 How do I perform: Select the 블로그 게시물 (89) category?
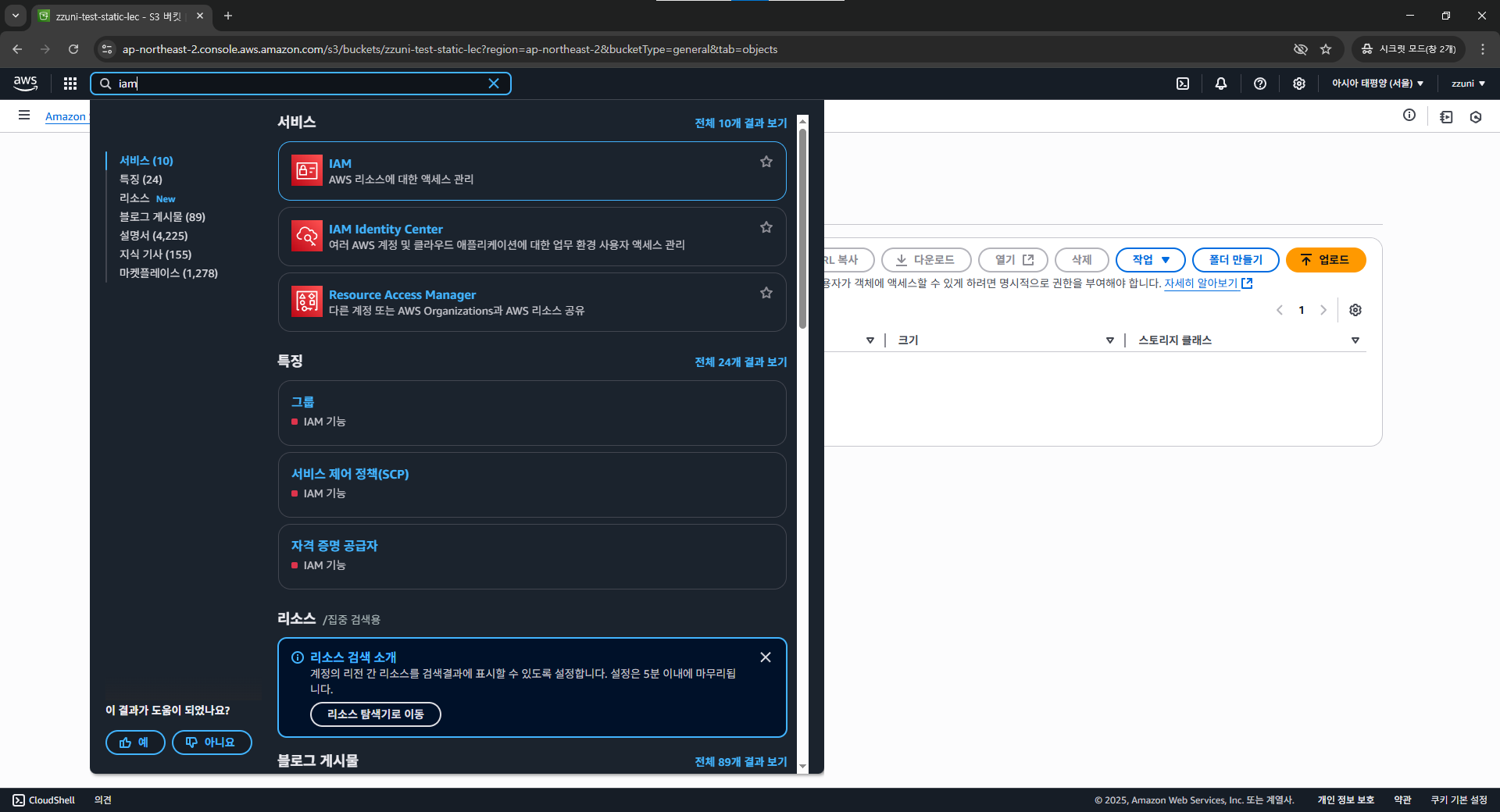tap(162, 217)
